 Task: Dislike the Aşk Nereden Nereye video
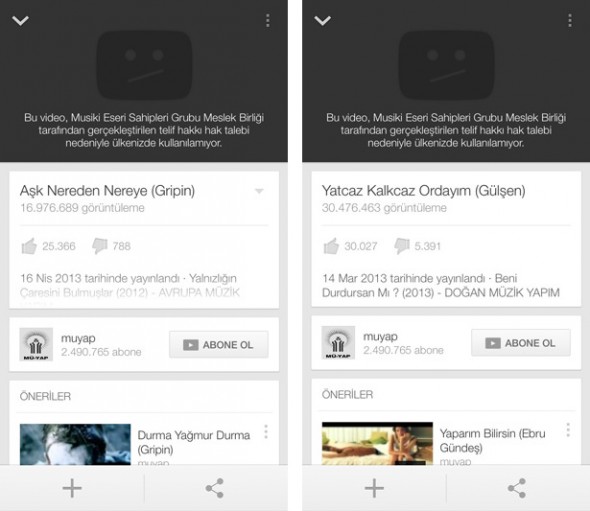tap(100, 246)
